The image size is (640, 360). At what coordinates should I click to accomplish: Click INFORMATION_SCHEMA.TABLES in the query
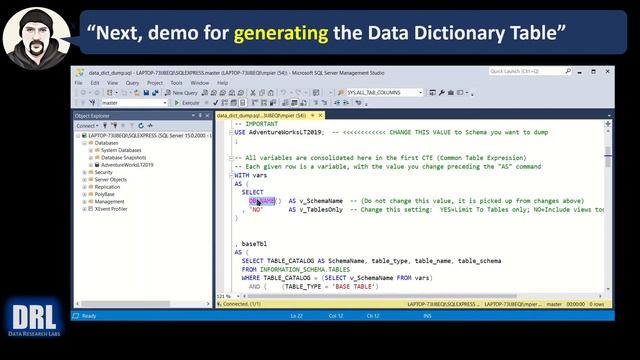(x=304, y=269)
